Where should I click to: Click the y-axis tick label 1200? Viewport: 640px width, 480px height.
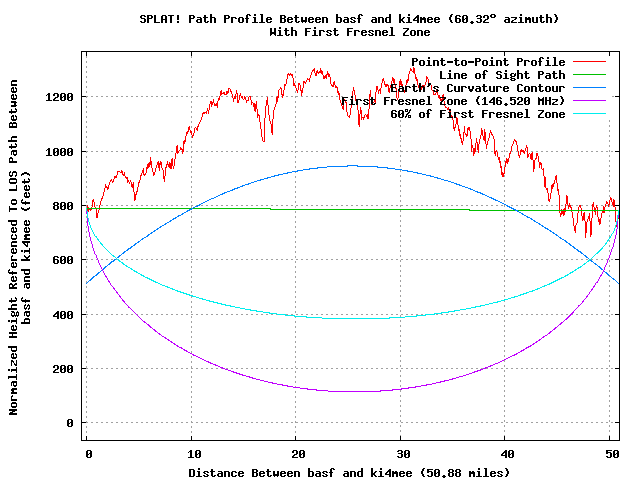point(60,97)
